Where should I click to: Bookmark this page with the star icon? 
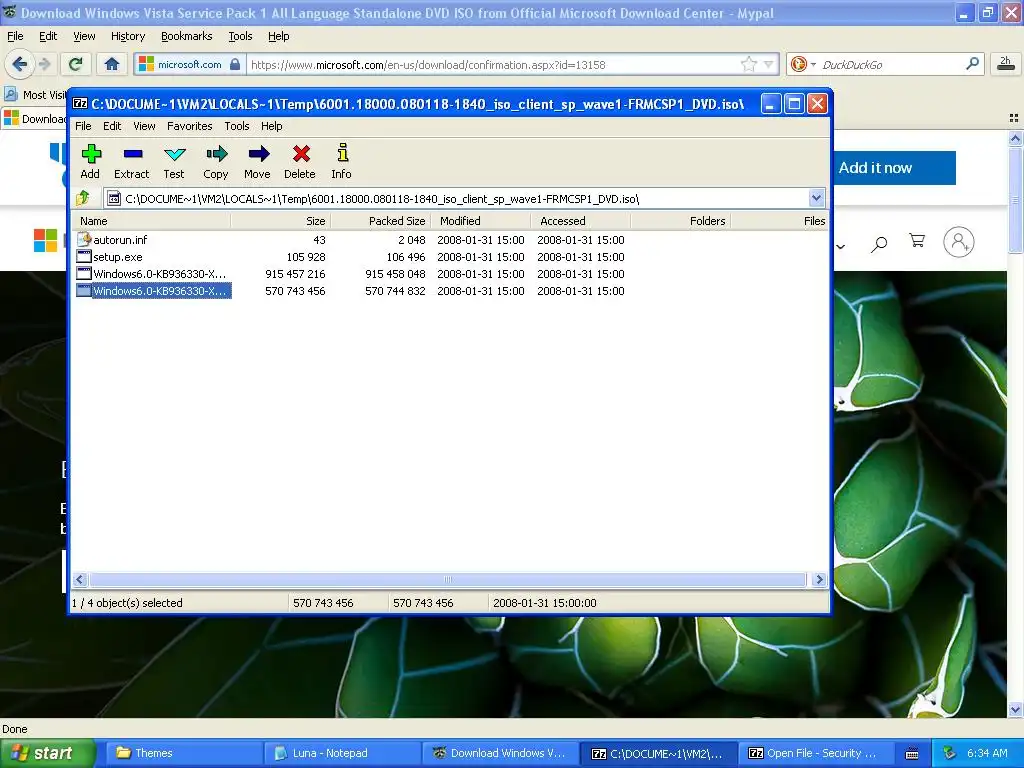(748, 64)
